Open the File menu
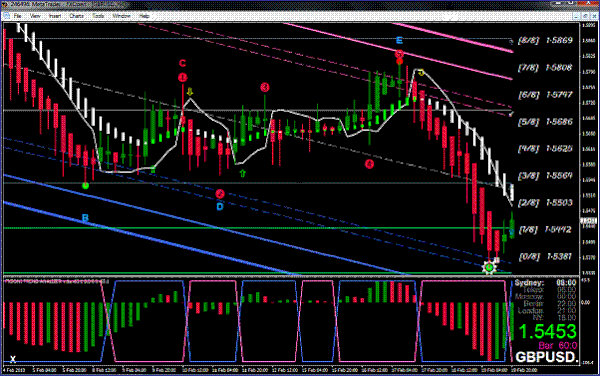 [18, 16]
